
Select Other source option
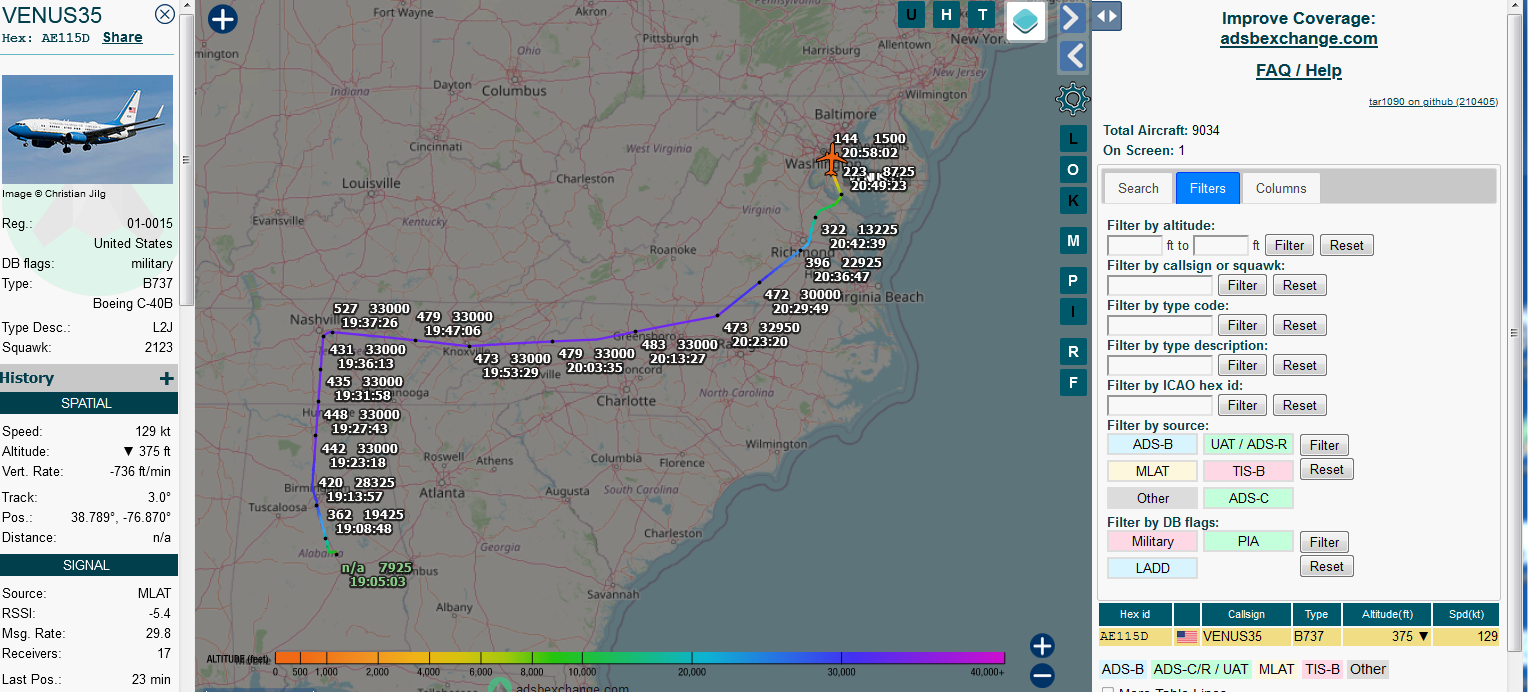point(1152,498)
